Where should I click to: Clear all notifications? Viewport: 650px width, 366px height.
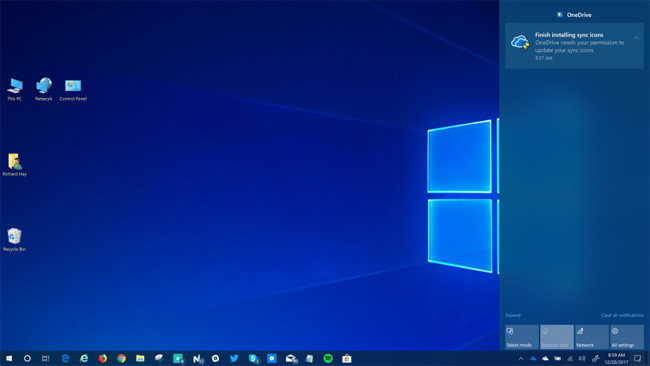pos(622,315)
